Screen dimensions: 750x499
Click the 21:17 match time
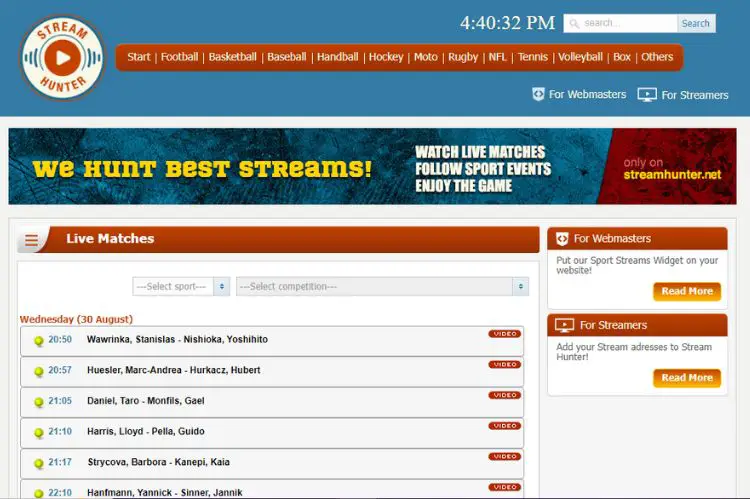click(x=60, y=462)
